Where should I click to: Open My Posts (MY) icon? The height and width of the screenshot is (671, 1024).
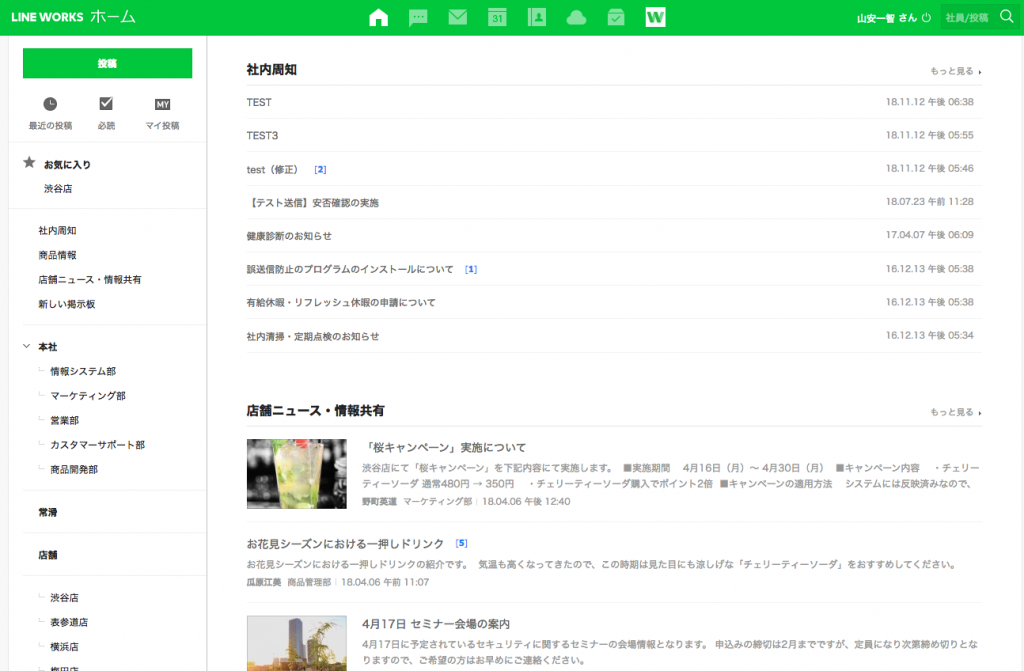point(162,104)
